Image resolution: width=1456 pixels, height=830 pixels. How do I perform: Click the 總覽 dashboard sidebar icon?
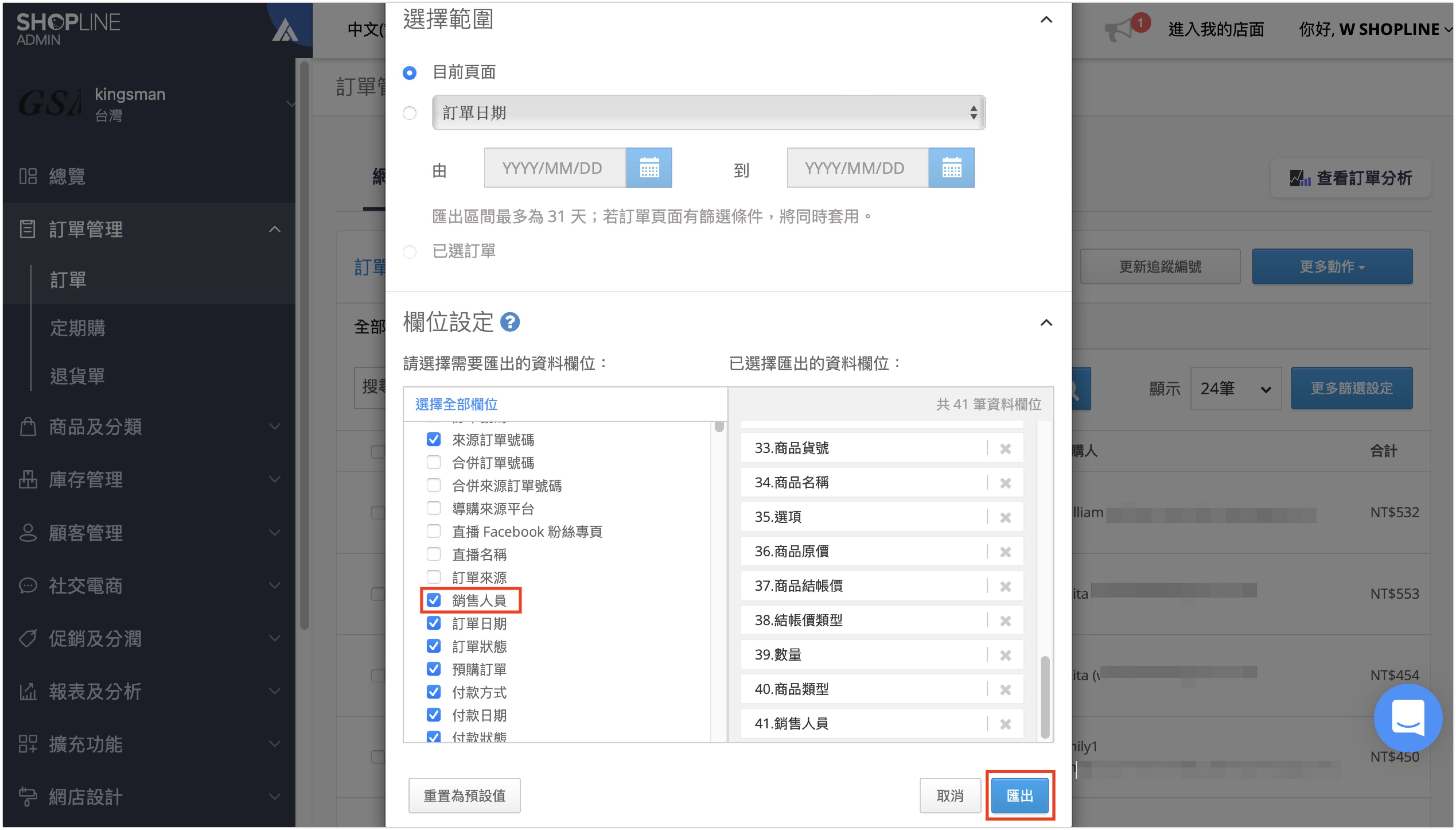tap(27, 176)
